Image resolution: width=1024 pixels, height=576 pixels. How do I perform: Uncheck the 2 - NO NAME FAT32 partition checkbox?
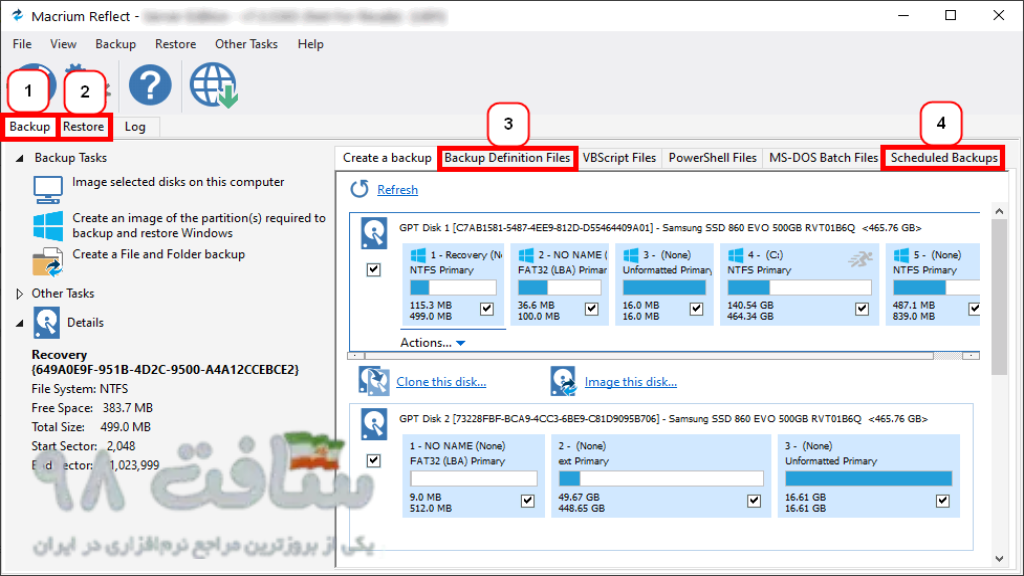592,309
